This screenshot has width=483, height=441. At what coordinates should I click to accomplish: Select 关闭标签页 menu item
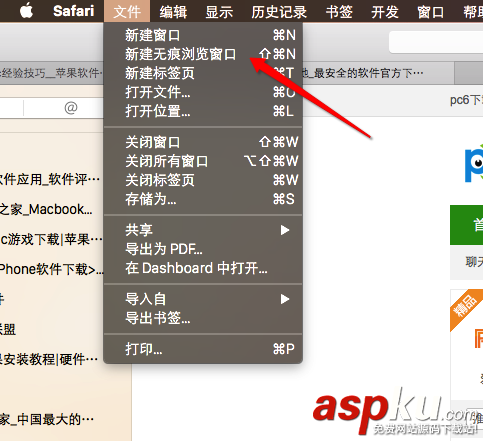203,180
